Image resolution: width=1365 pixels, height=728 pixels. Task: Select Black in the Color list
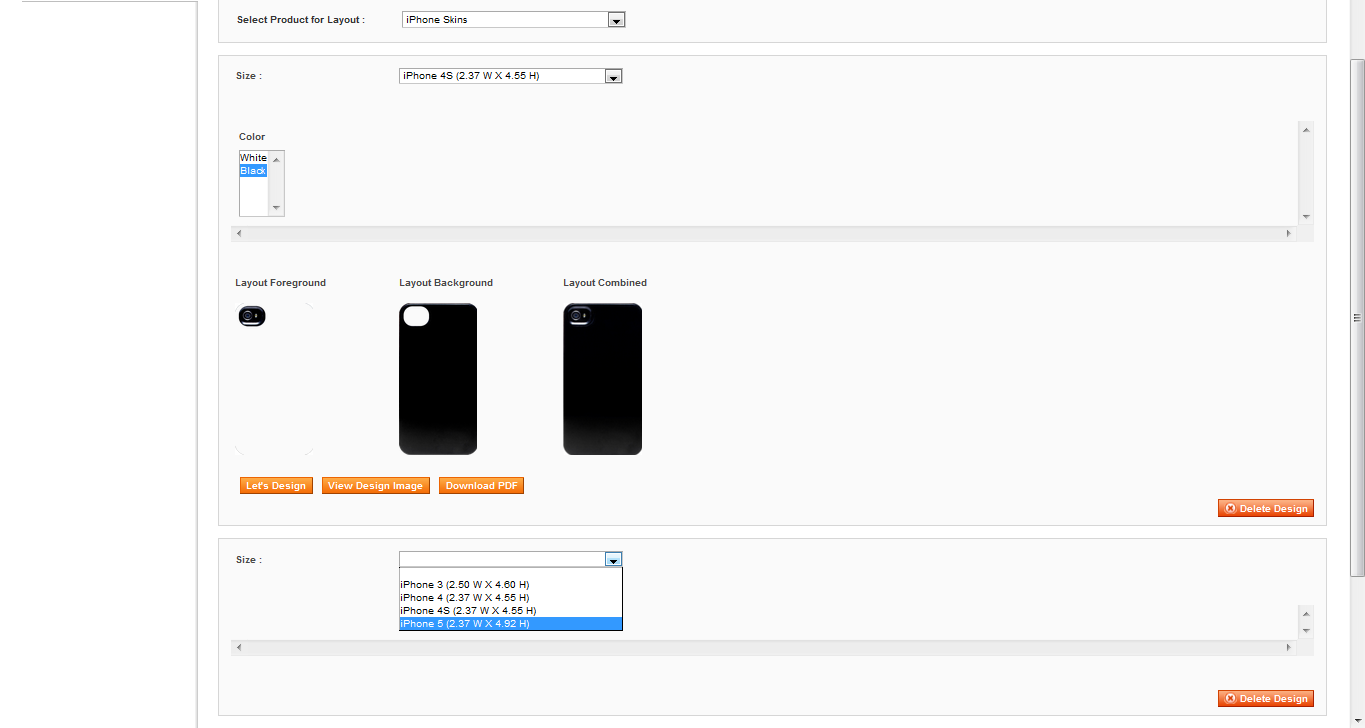tap(254, 171)
